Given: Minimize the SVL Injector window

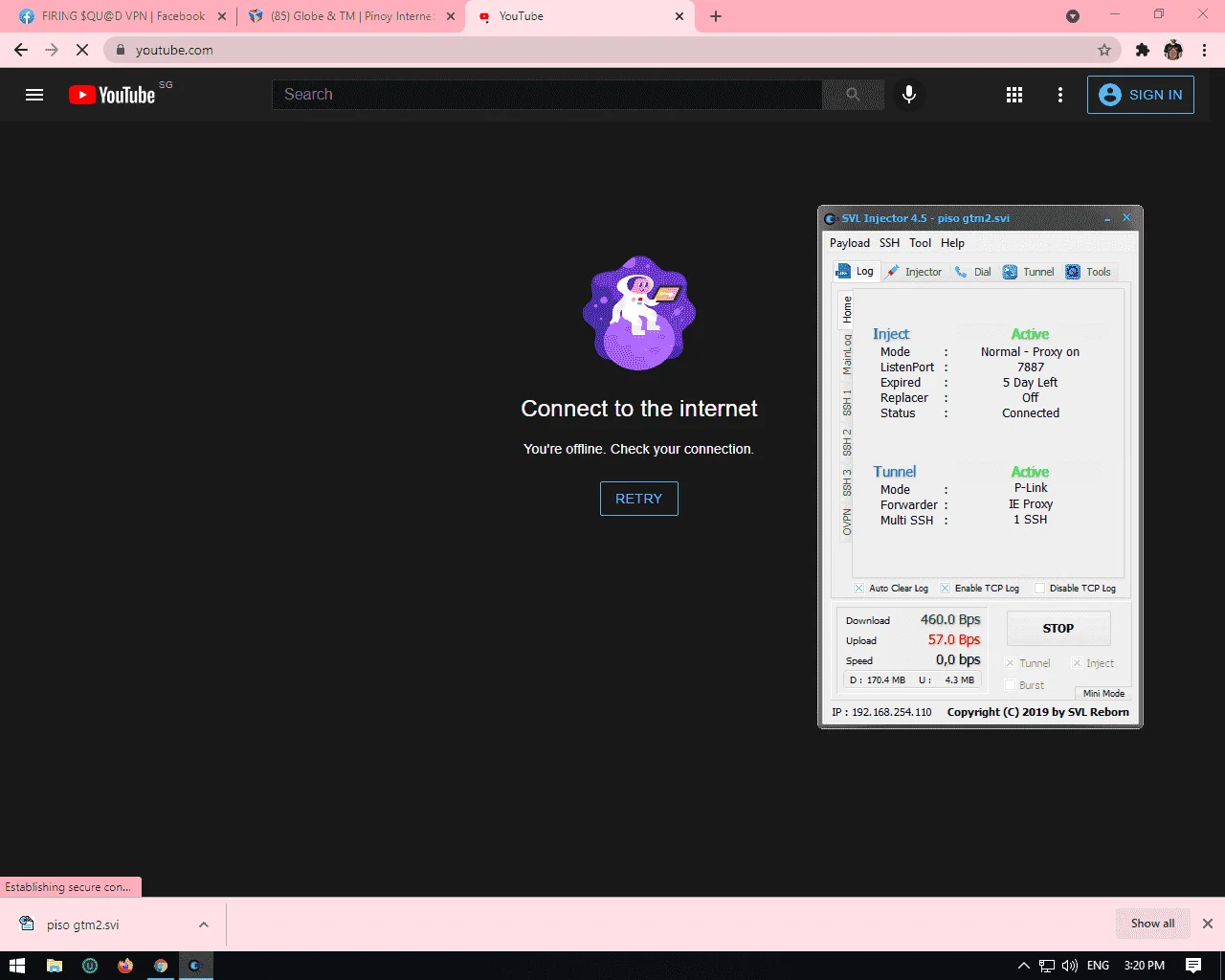Looking at the screenshot, I should click(x=1108, y=218).
